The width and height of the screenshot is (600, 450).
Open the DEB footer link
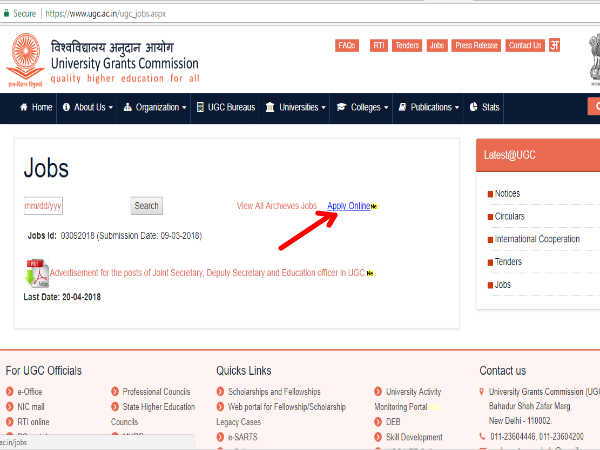pos(393,422)
